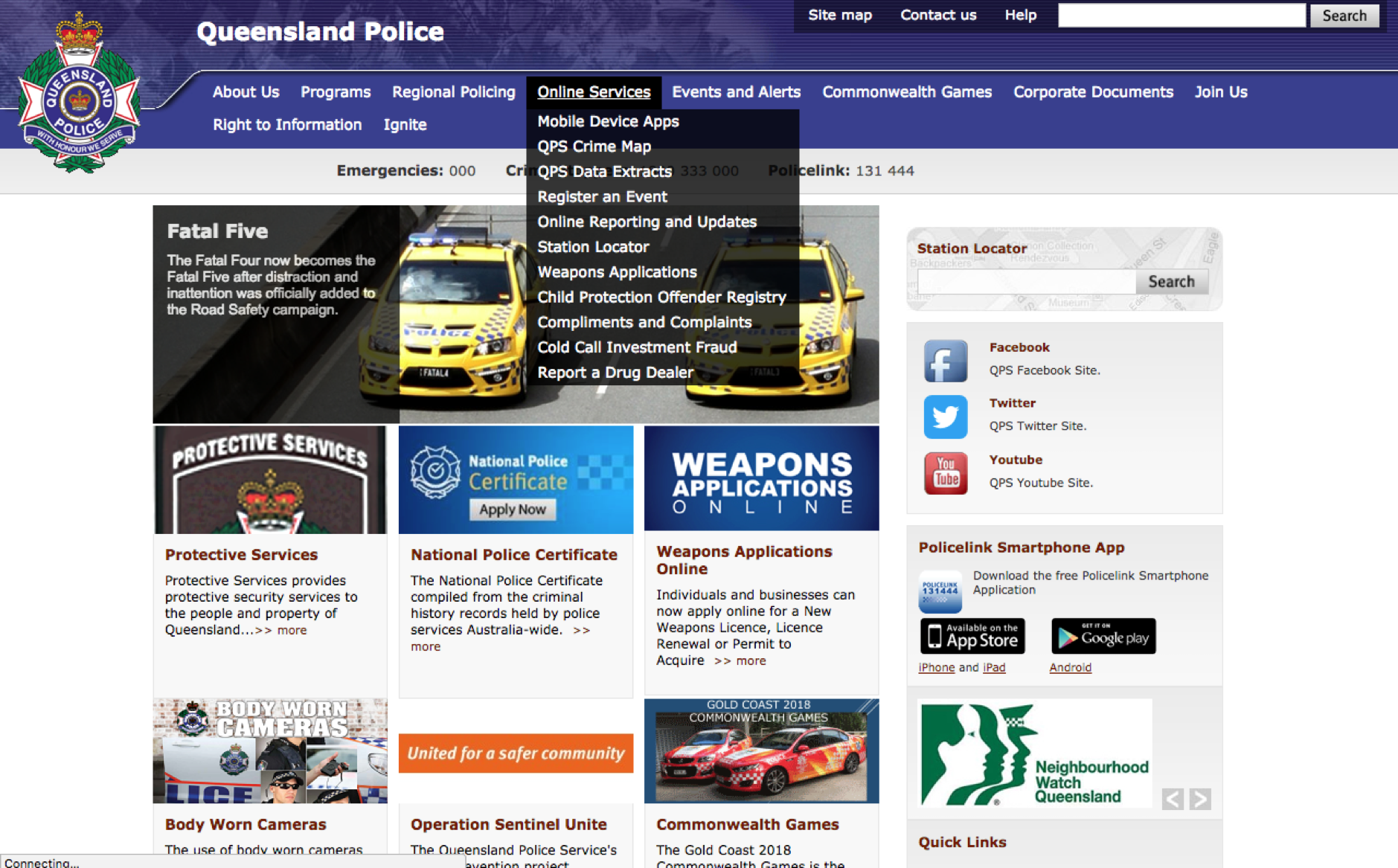Download from the Google Play badge
This screenshot has height=868, width=1398.
1103,636
